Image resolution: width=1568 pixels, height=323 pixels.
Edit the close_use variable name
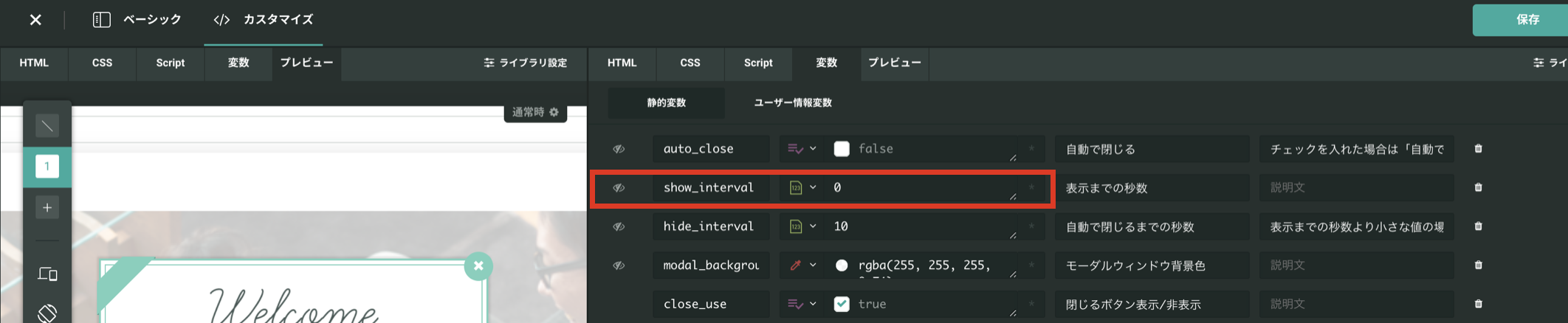(x=711, y=304)
